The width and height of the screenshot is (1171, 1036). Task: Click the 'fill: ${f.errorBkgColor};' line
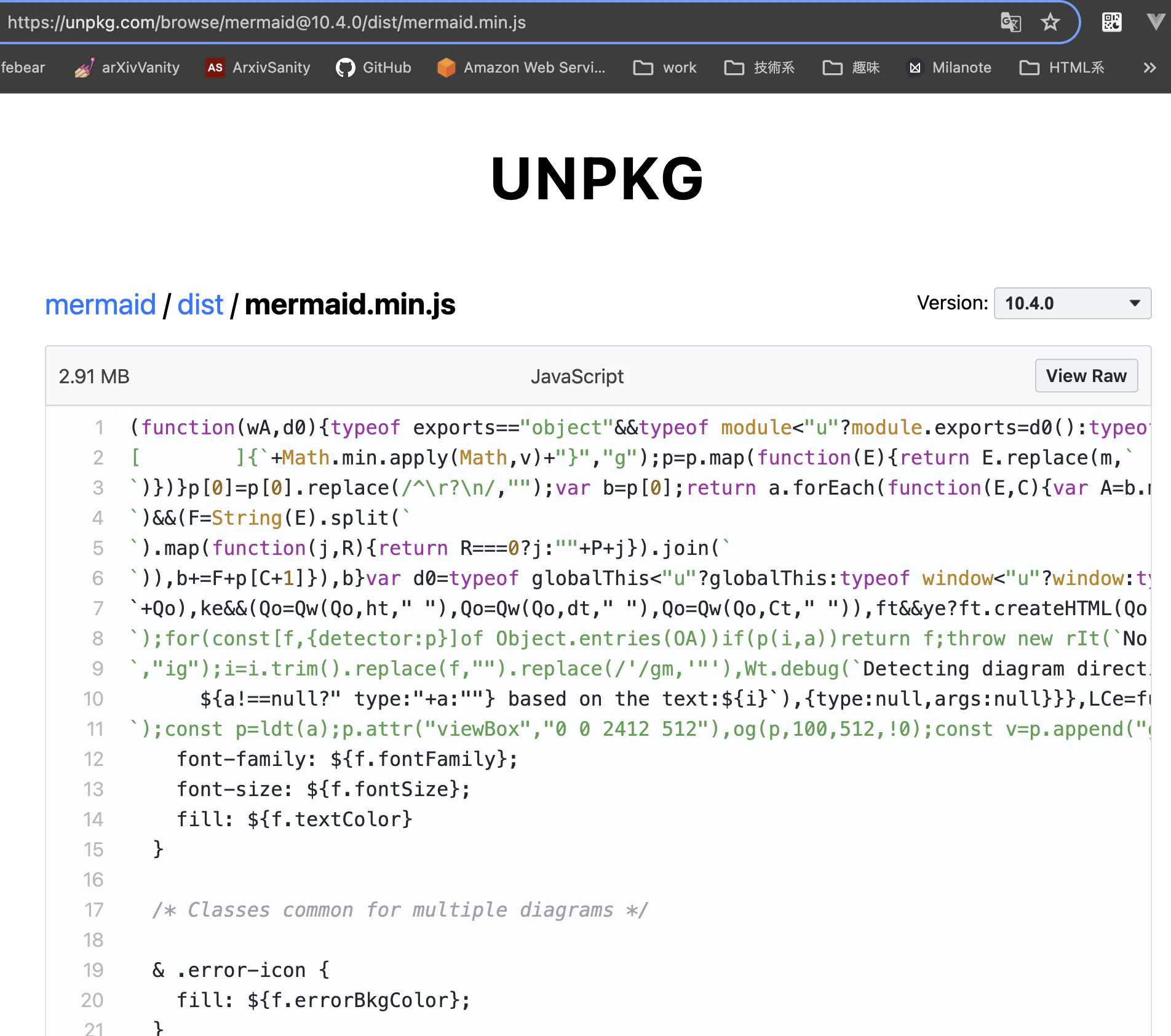coord(324,1000)
